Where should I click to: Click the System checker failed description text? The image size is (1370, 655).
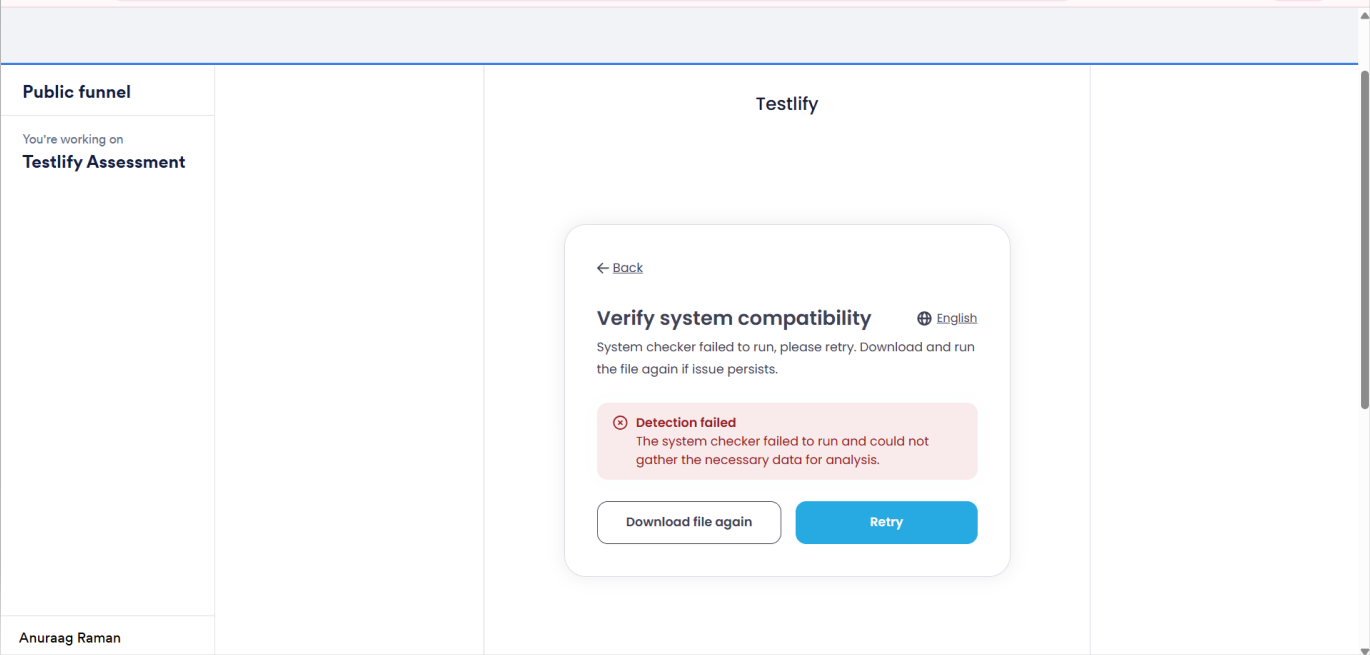[x=786, y=358]
